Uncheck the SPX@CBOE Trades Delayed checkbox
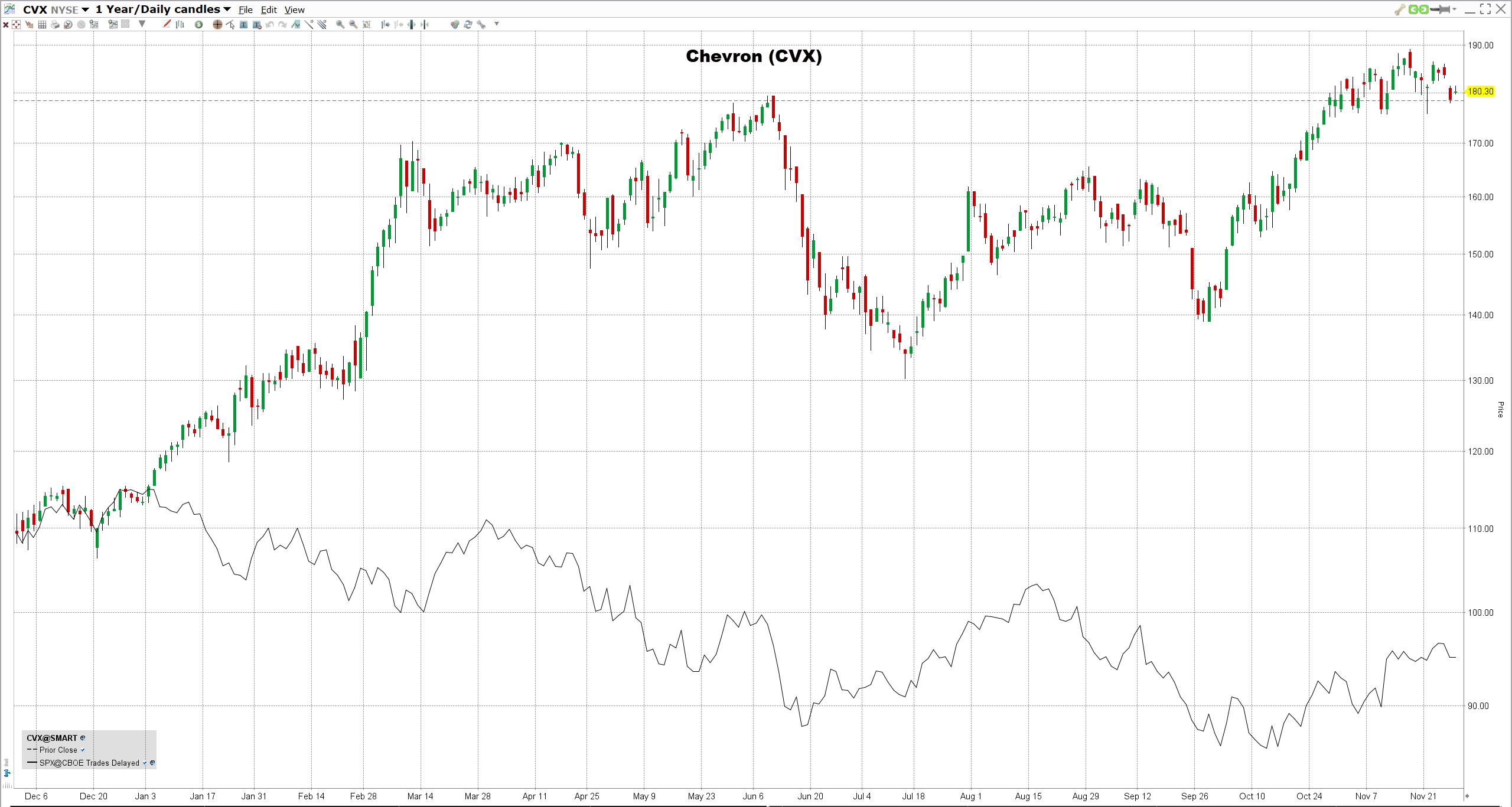The image size is (1512, 807). [x=145, y=763]
